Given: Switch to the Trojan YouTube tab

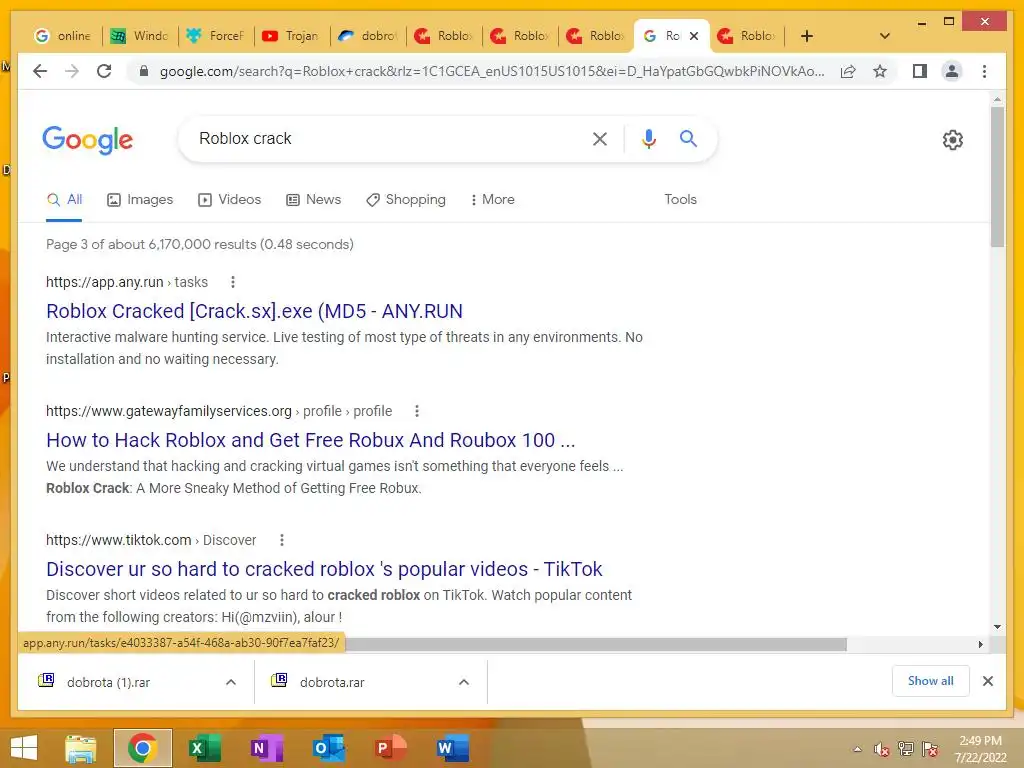Looking at the screenshot, I should [291, 36].
